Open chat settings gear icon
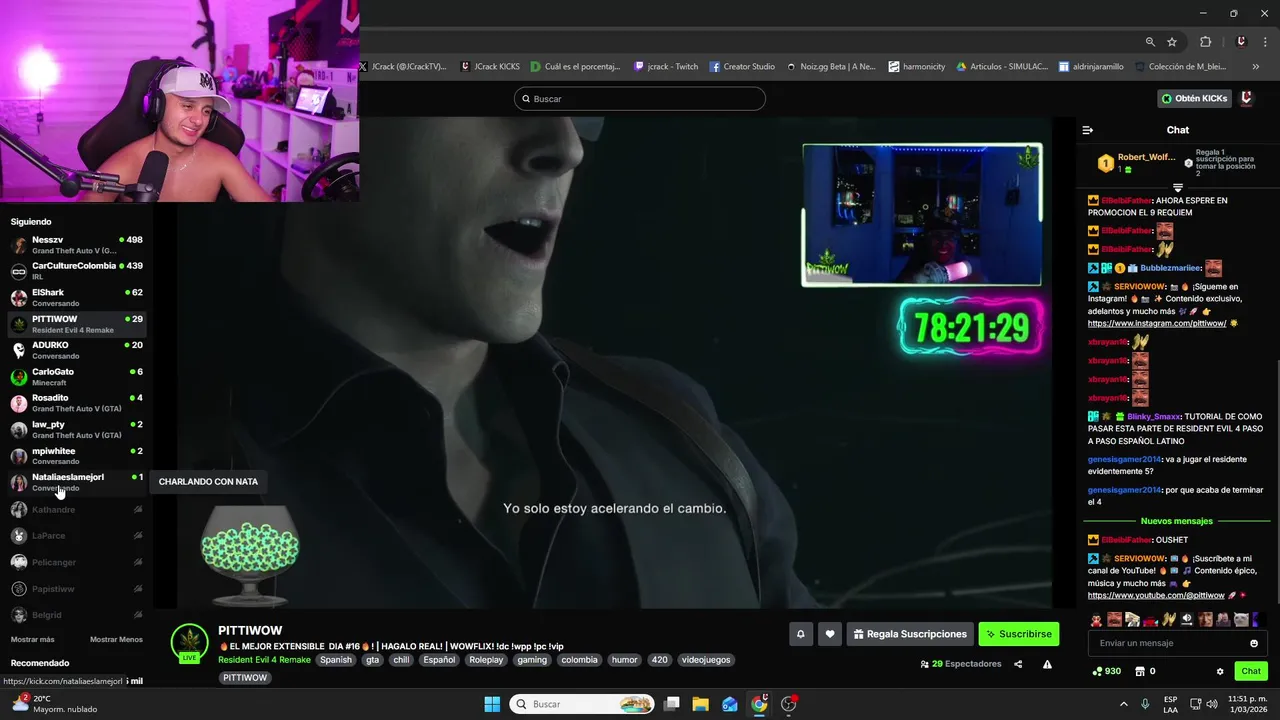Viewport: 1280px width, 720px height. pyautogui.click(x=1220, y=671)
